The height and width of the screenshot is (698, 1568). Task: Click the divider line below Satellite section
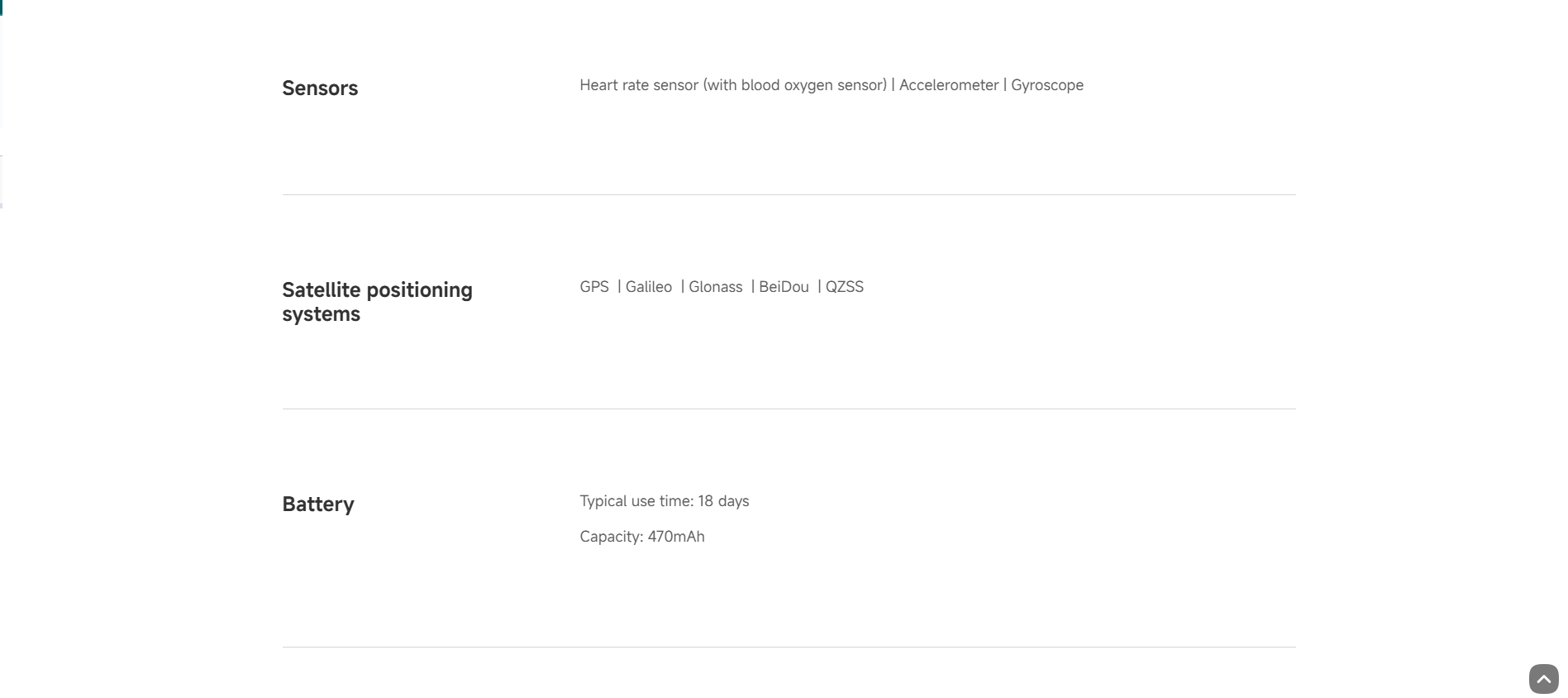[789, 409]
